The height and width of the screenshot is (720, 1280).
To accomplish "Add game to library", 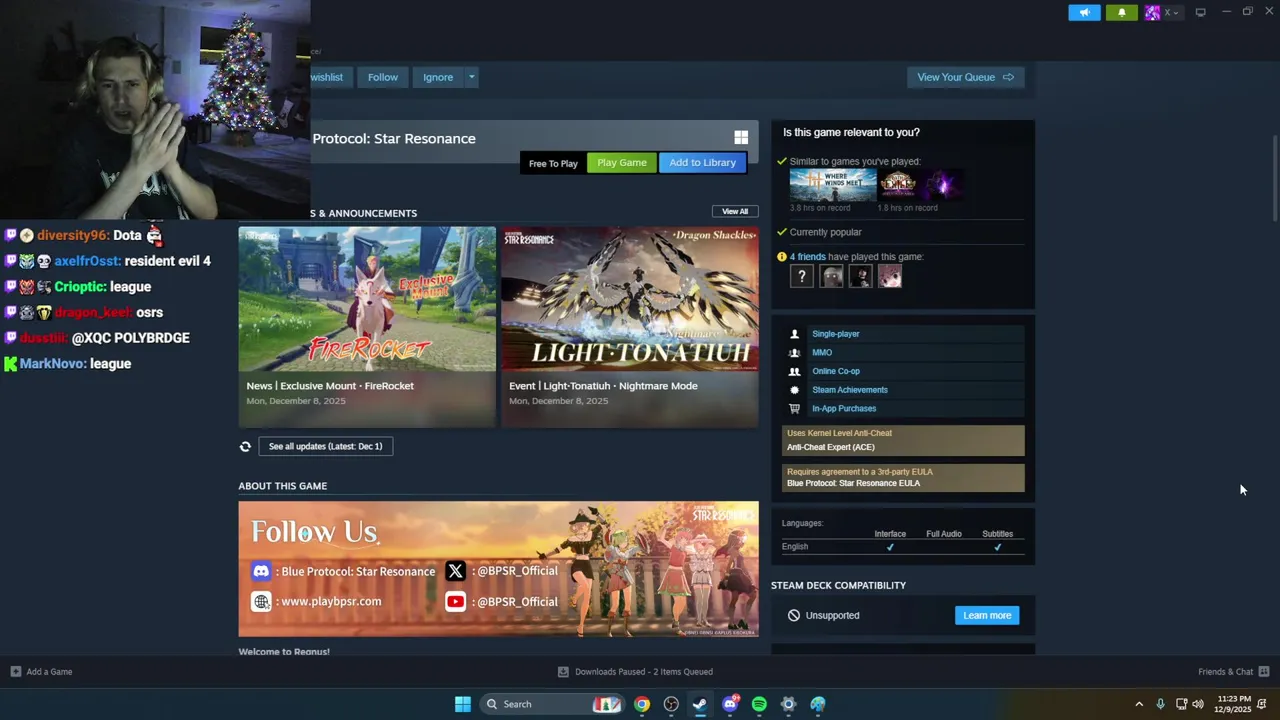I will tap(702, 162).
